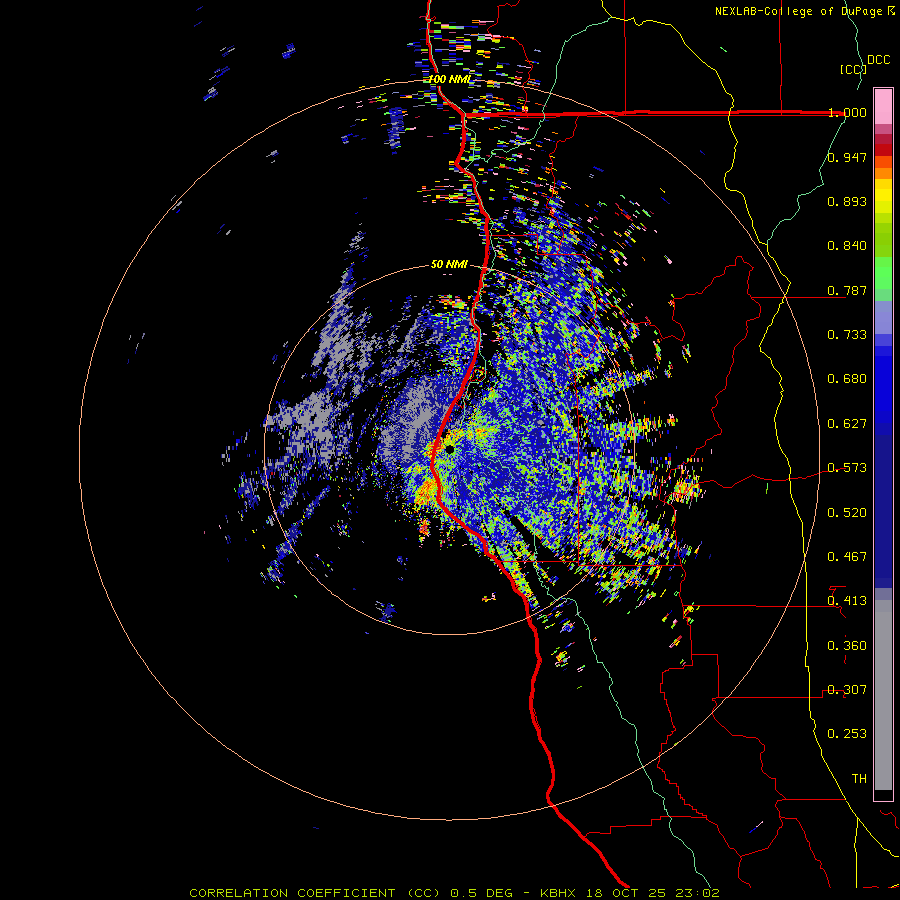Select the 0.947 legend value
Viewport: 900px width, 900px height.
[847, 157]
